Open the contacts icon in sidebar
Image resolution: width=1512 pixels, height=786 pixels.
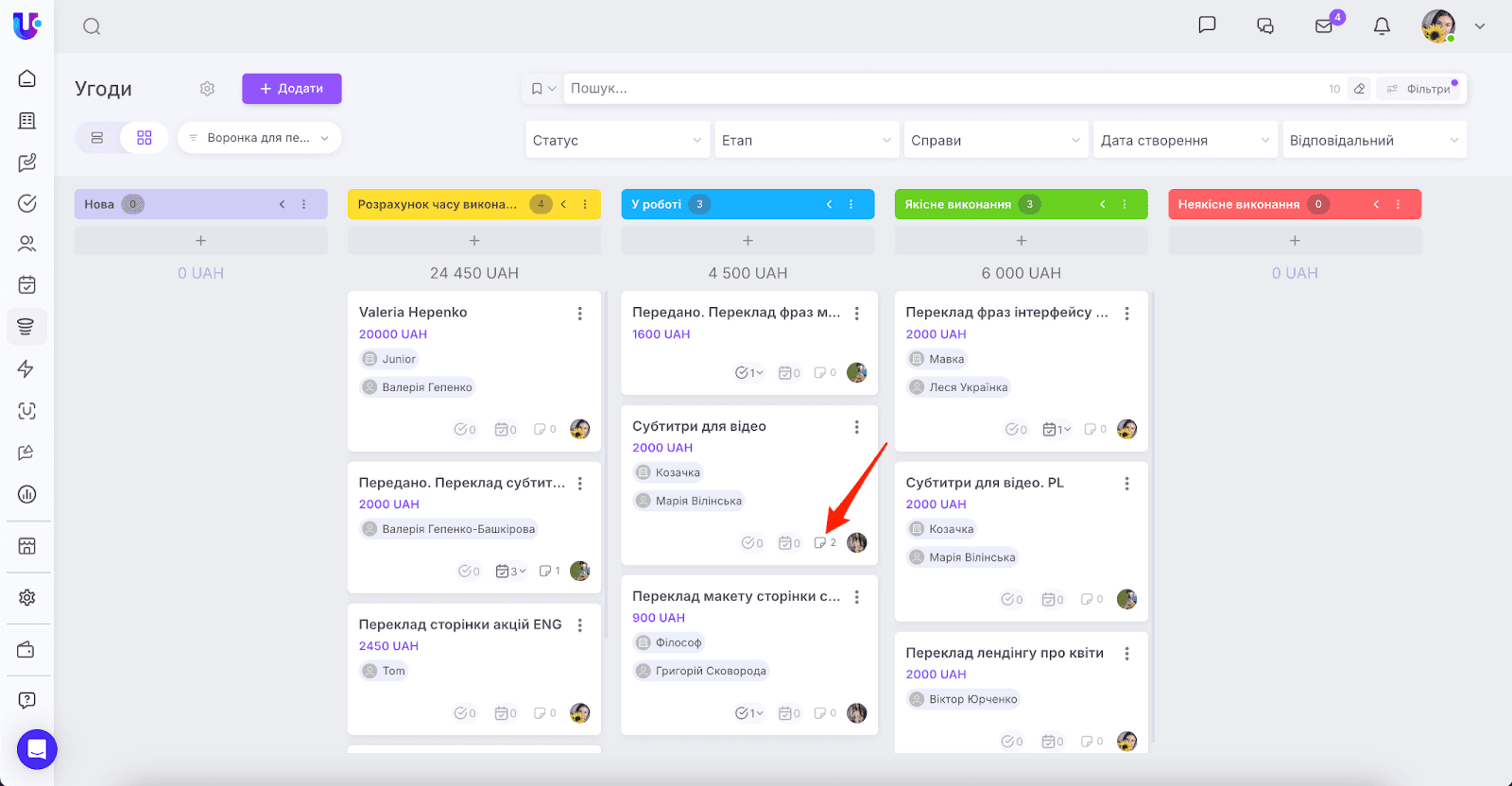coord(27,244)
